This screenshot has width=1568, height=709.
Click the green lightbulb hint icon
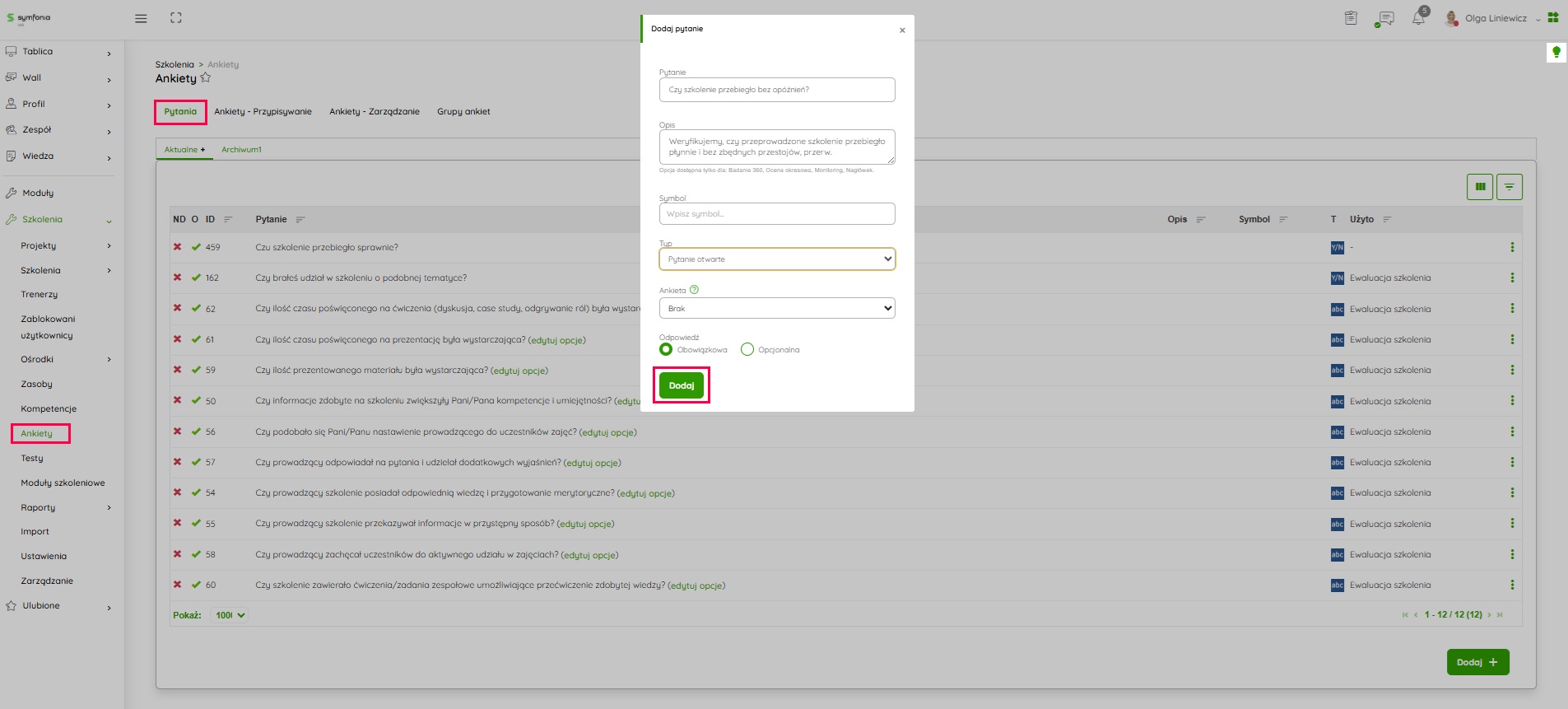click(1556, 52)
